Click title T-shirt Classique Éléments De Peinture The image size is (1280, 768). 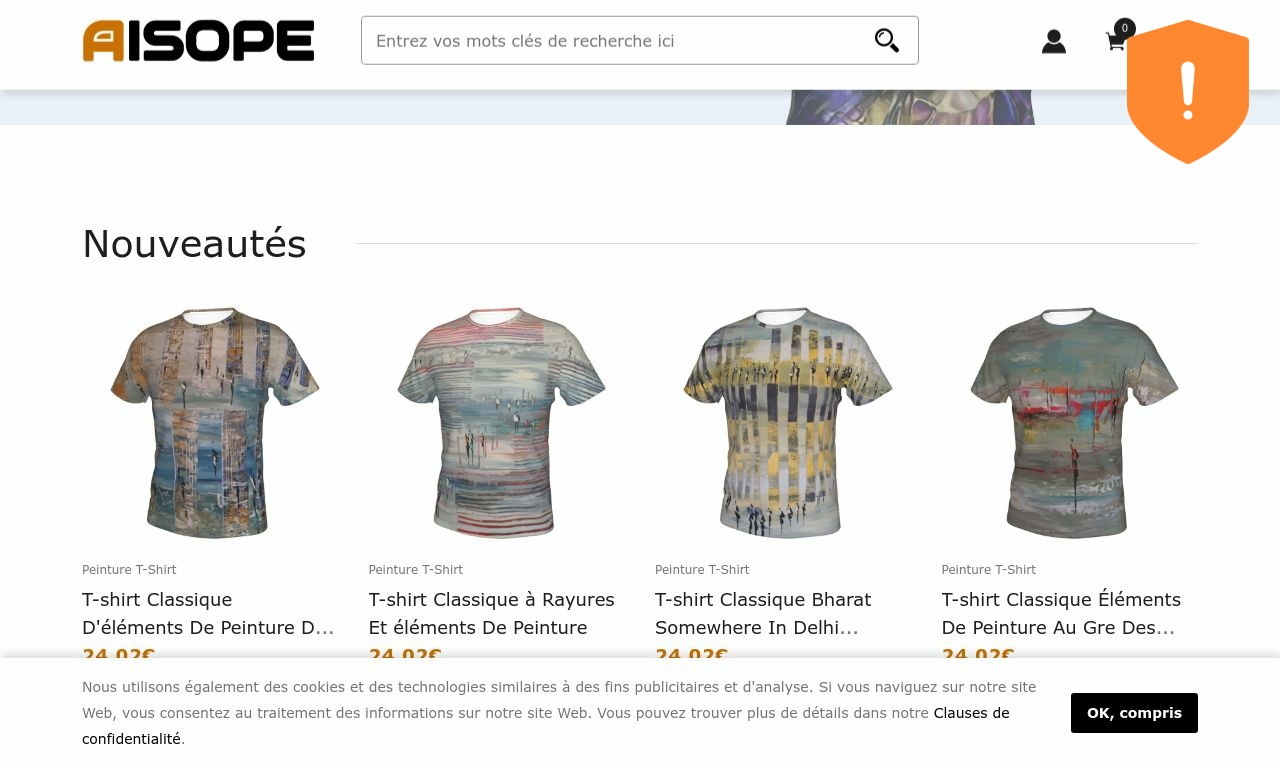1061,613
